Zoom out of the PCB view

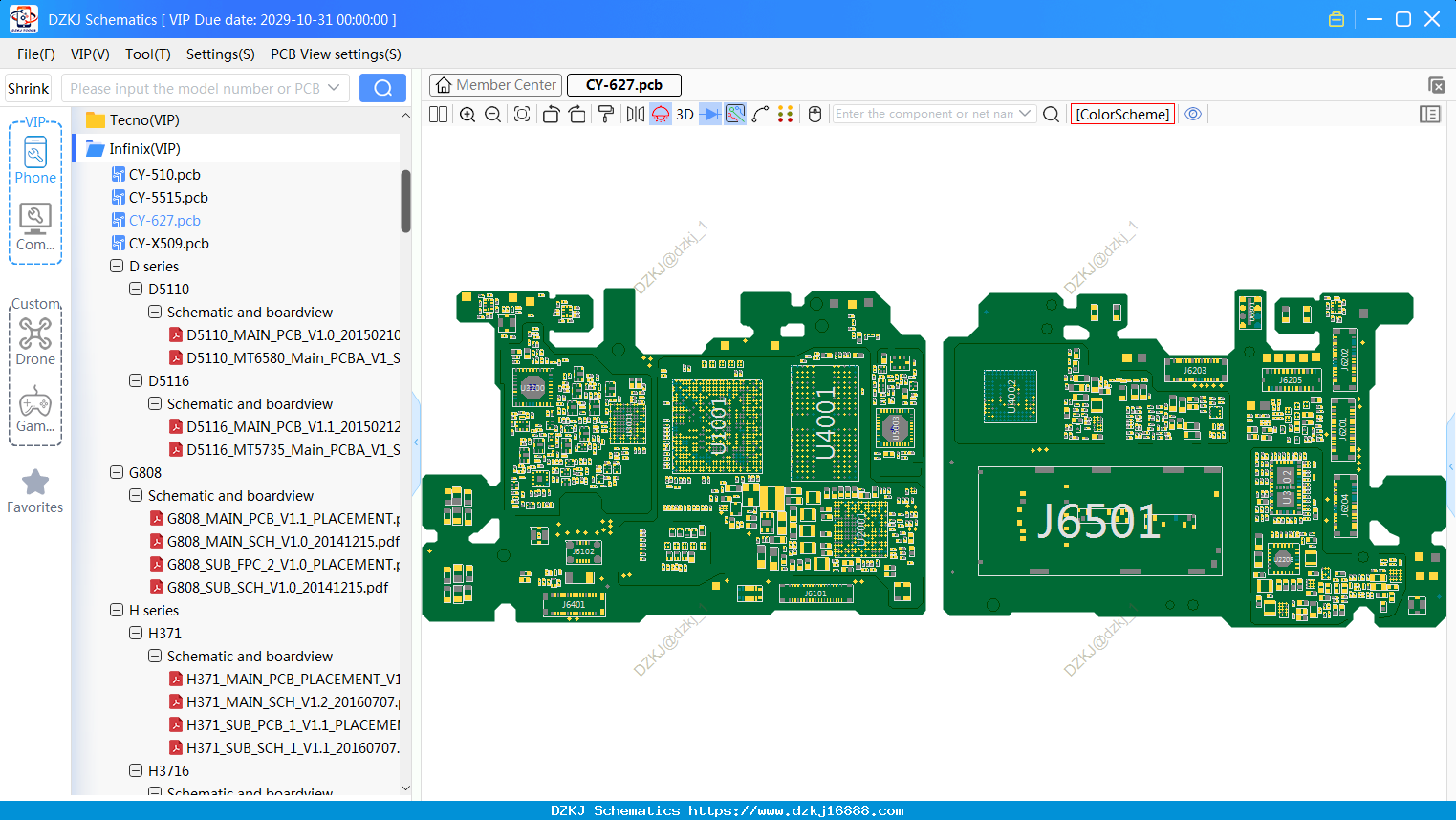coord(493,114)
